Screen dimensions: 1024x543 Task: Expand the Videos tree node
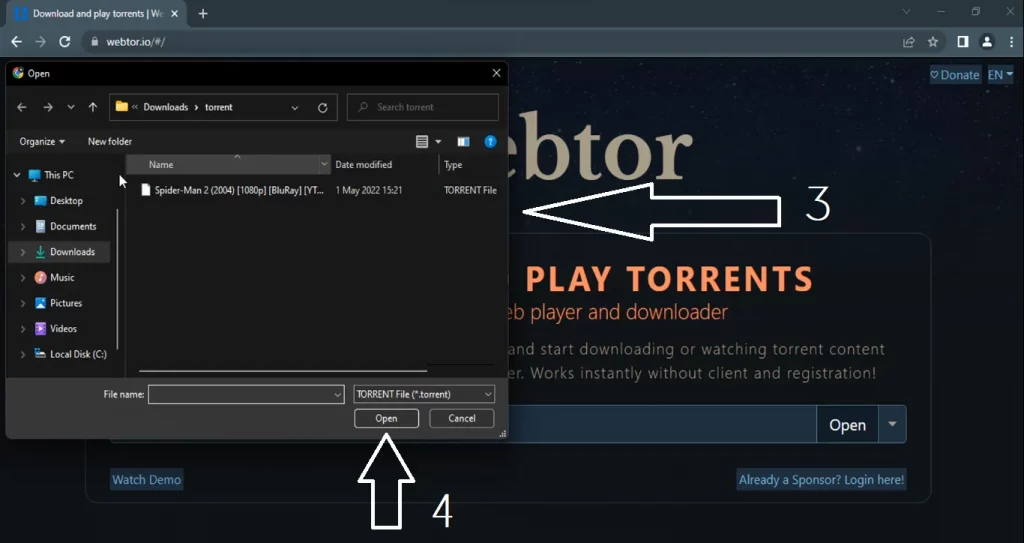[x=23, y=329]
